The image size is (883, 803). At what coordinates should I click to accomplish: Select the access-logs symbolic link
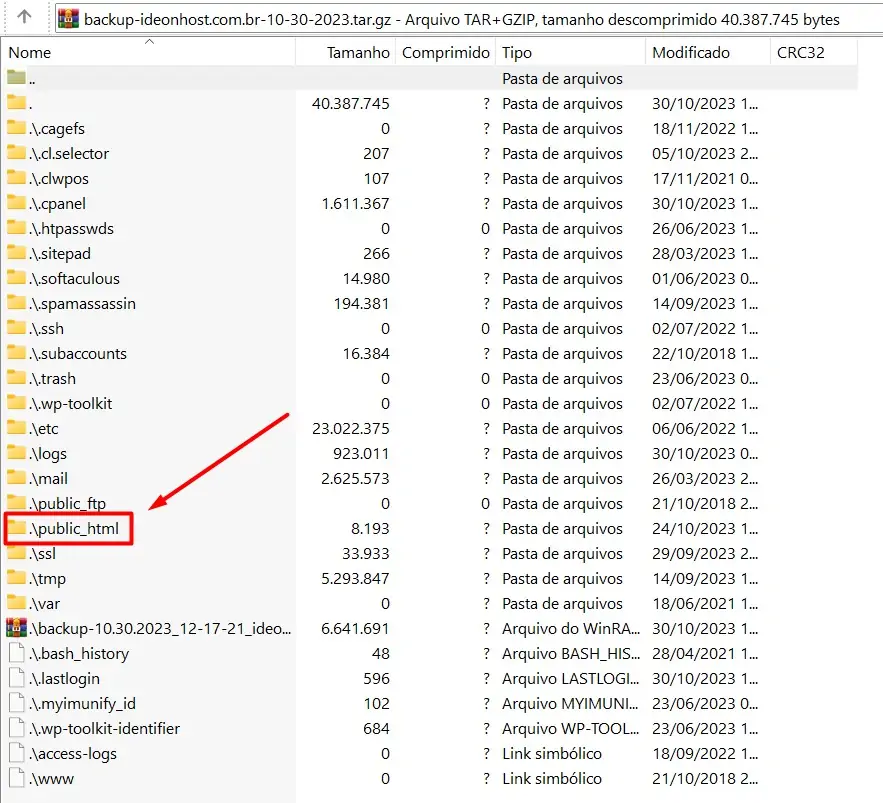(x=73, y=753)
